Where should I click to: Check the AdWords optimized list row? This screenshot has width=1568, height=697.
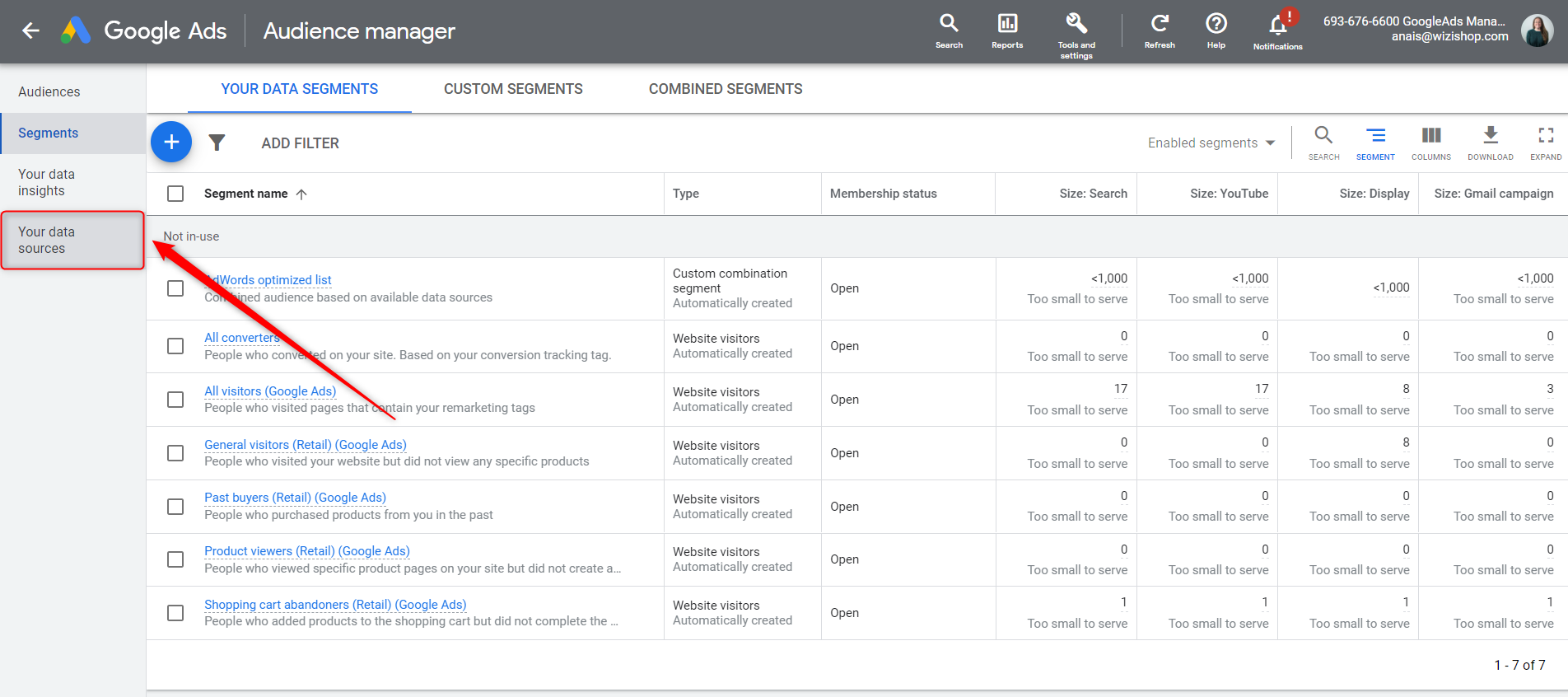pyautogui.click(x=175, y=288)
